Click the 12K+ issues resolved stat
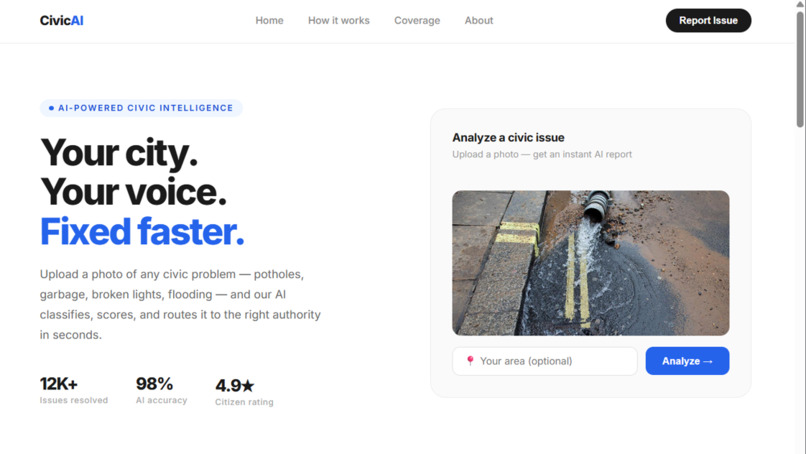Screen dimensions: 806x454 tap(74, 390)
